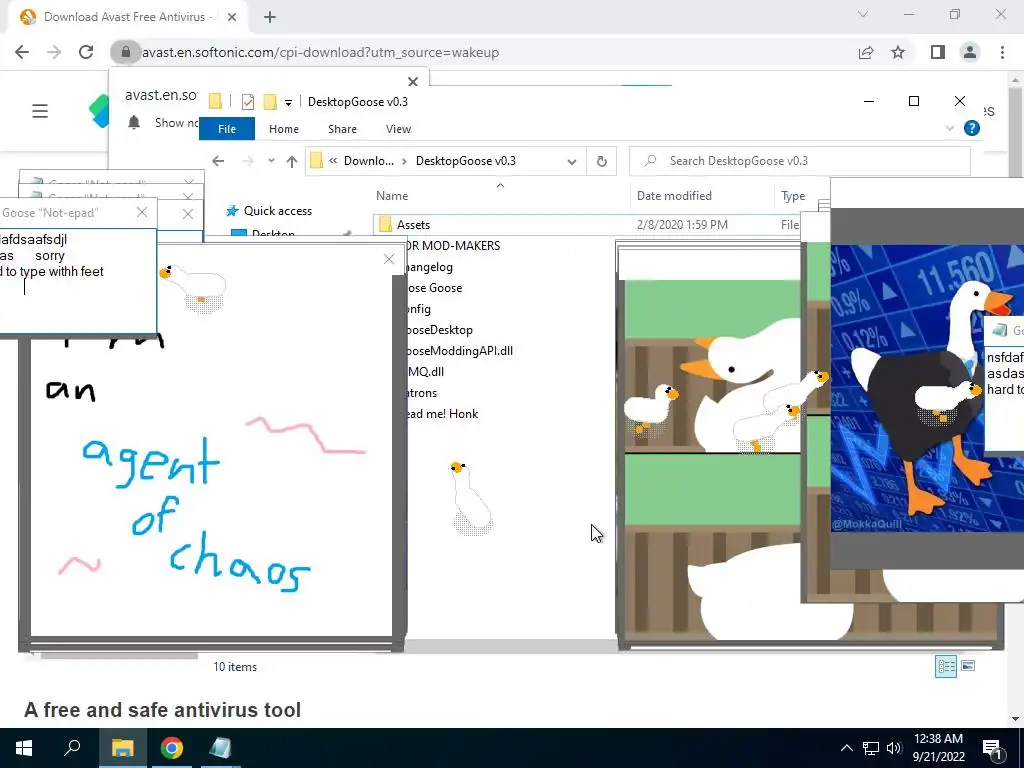Select Read me! Honk file
Image resolution: width=1024 pixels, height=768 pixels.
pyautogui.click(x=441, y=413)
